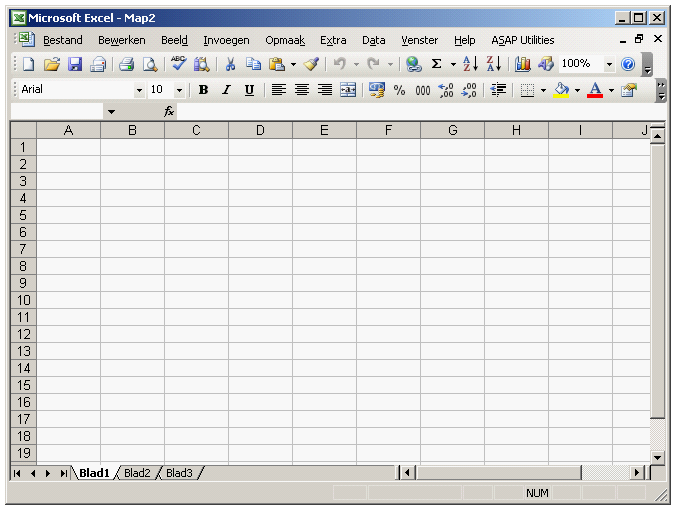Image resolution: width=683 pixels, height=519 pixels.
Task: Save the workbook with floppy disk icon
Action: click(x=75, y=64)
